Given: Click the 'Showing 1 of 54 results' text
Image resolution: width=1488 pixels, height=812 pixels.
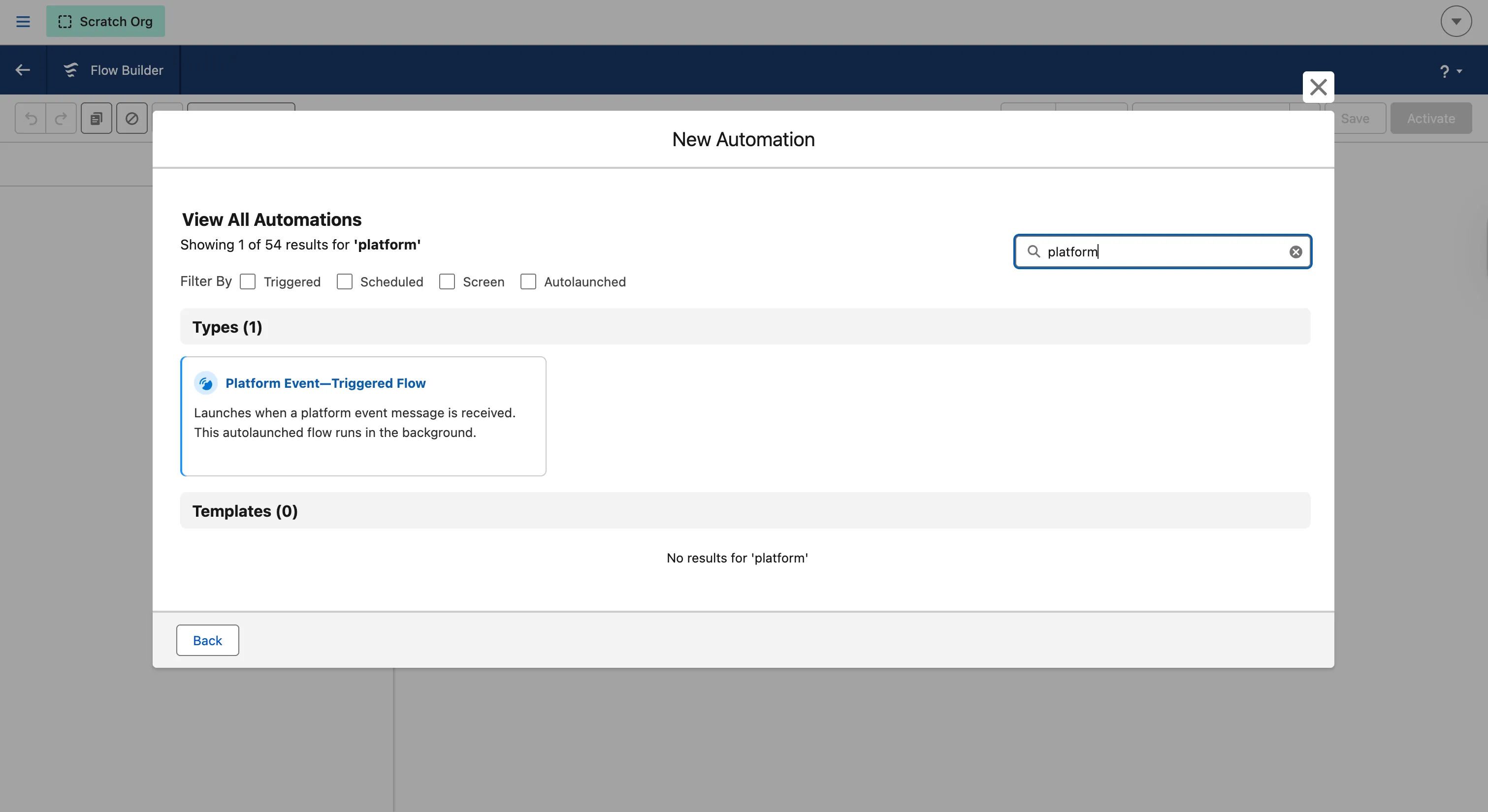Looking at the screenshot, I should pos(300,245).
